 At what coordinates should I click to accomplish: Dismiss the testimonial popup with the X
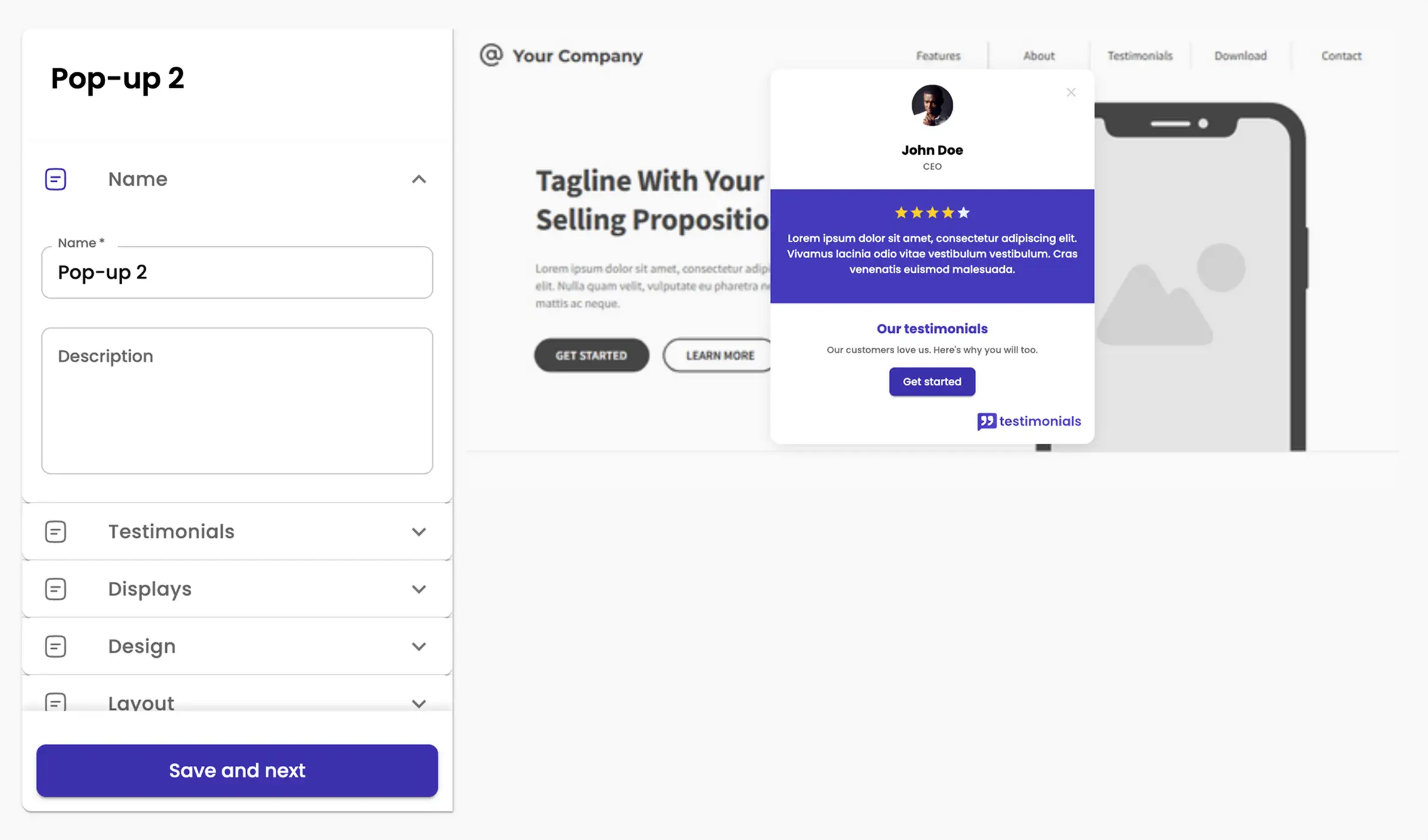(1071, 92)
